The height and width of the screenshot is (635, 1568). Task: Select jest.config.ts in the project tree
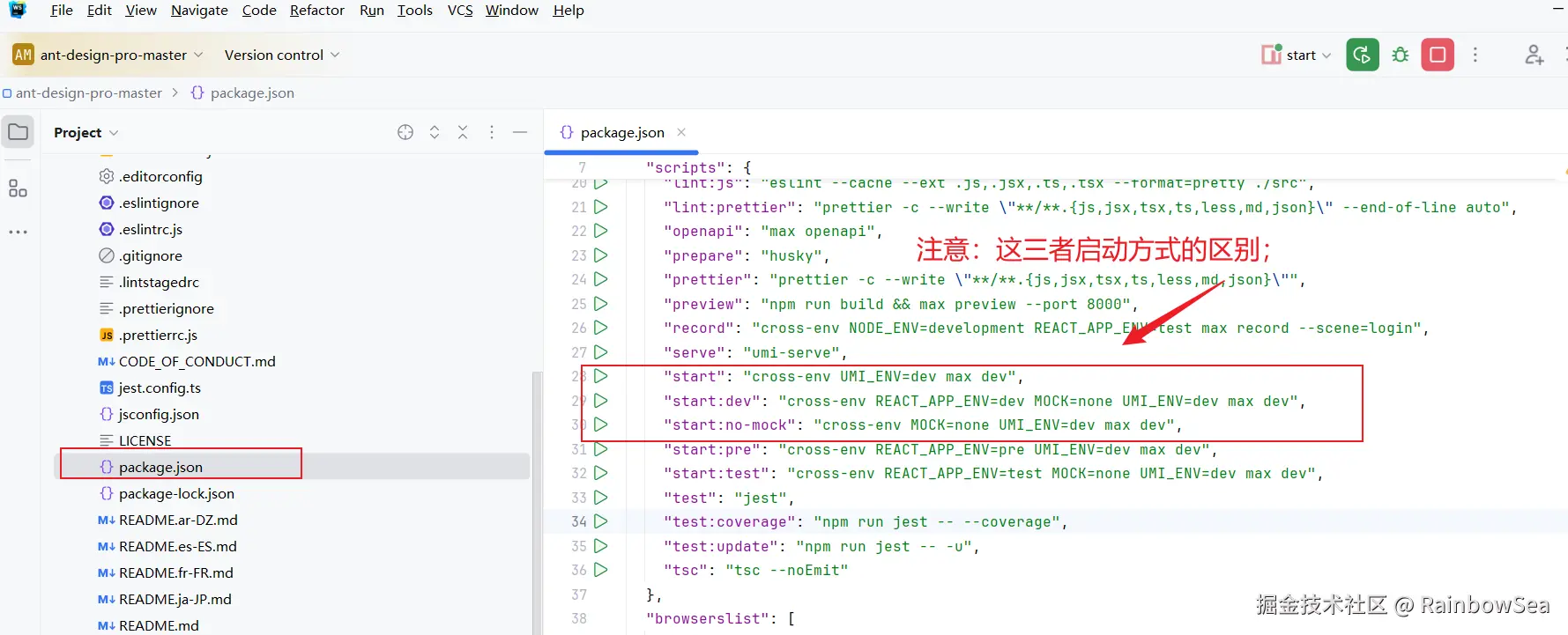pyautogui.click(x=160, y=388)
